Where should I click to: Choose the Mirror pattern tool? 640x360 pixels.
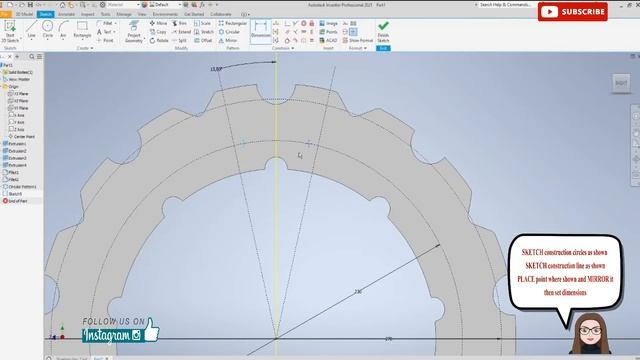pos(228,40)
